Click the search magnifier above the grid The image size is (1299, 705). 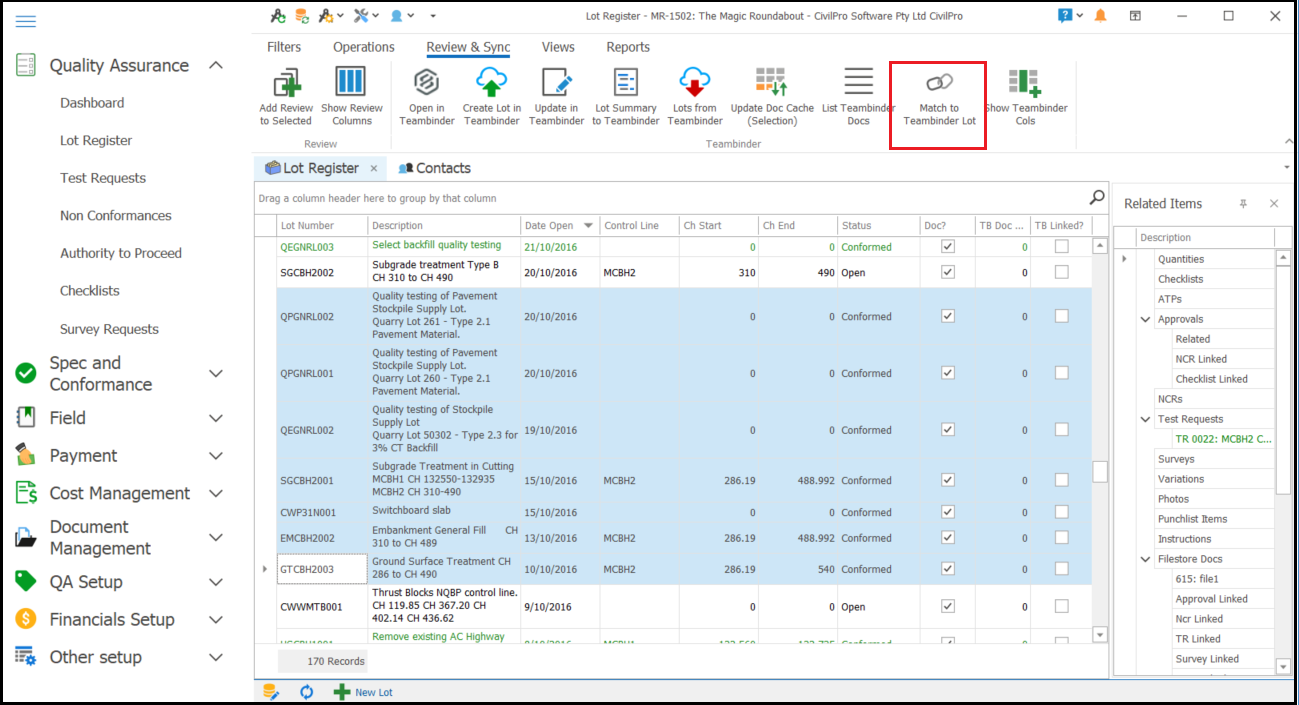1097,197
